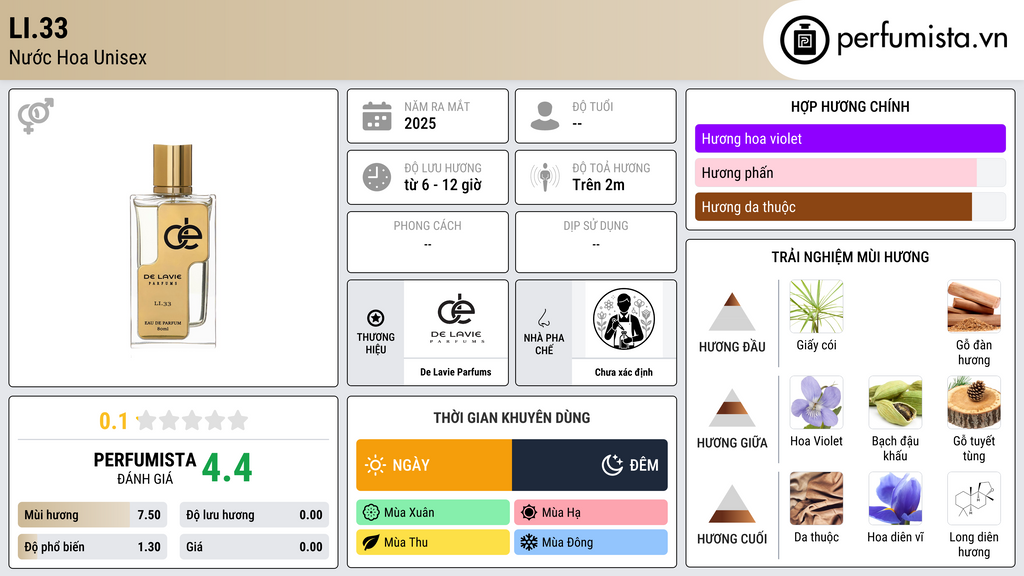Select the Hương da thuộc accord bar
1024x576 pixels.
850,206
